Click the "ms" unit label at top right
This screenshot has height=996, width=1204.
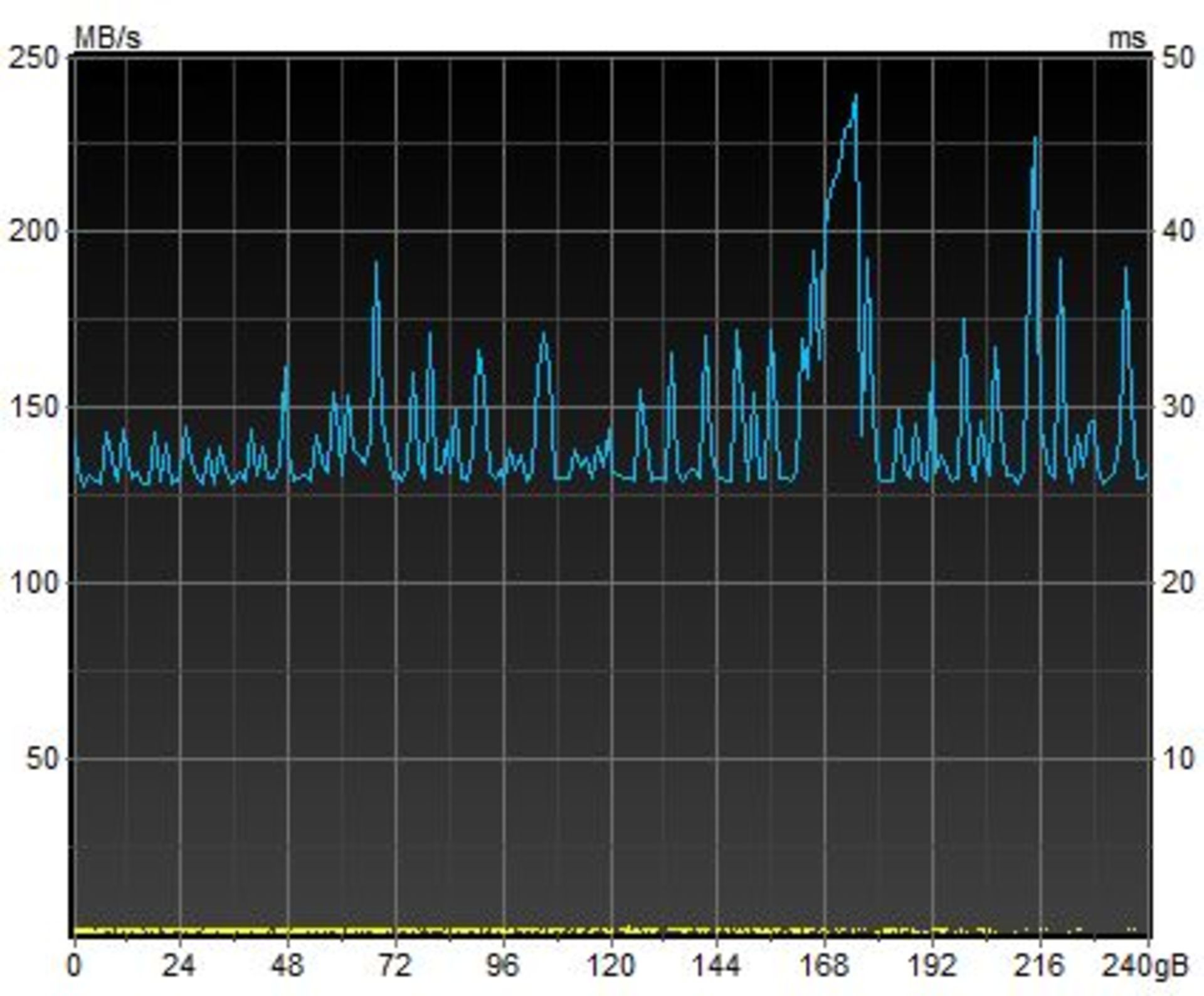(x=1127, y=38)
